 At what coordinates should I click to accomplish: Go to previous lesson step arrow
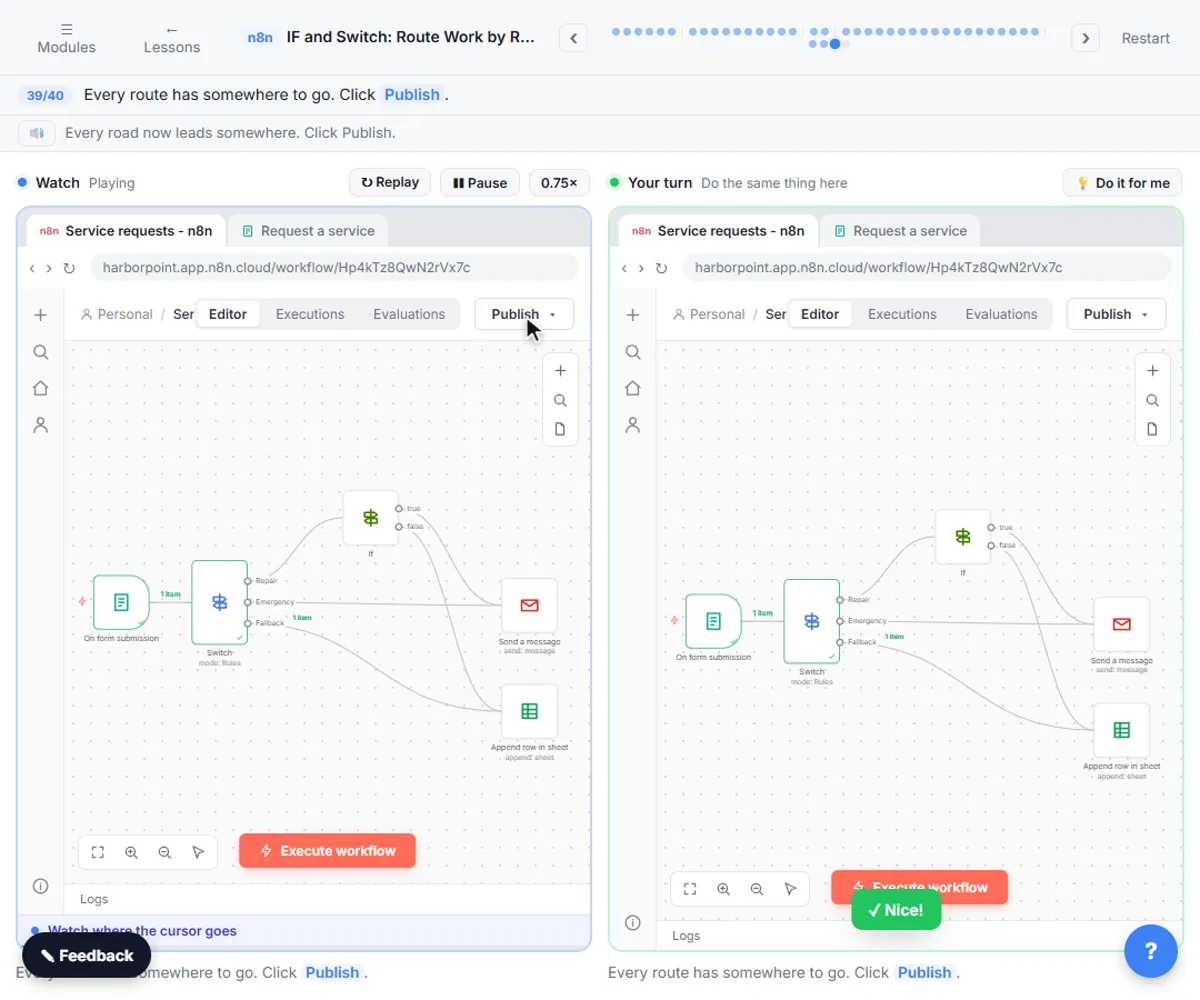573,38
